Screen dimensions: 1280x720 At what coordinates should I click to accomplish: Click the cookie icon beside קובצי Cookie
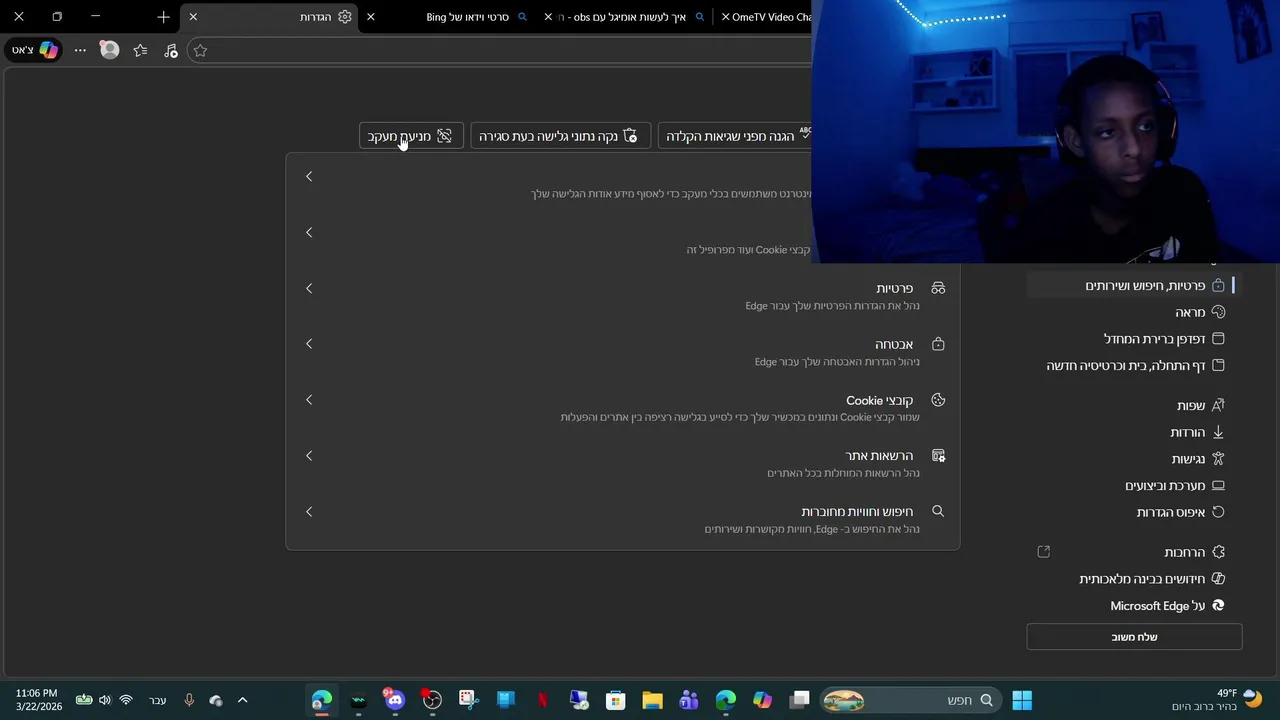938,400
